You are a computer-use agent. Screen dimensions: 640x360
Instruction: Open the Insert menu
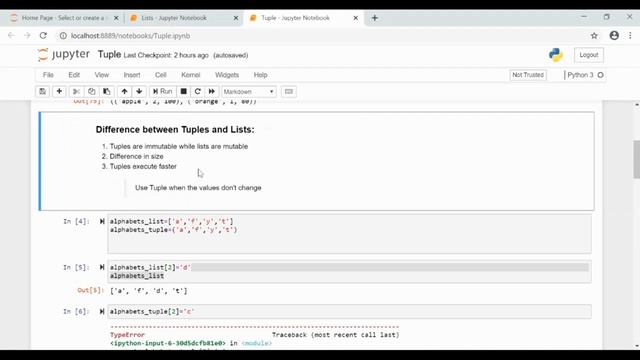[x=132, y=75]
